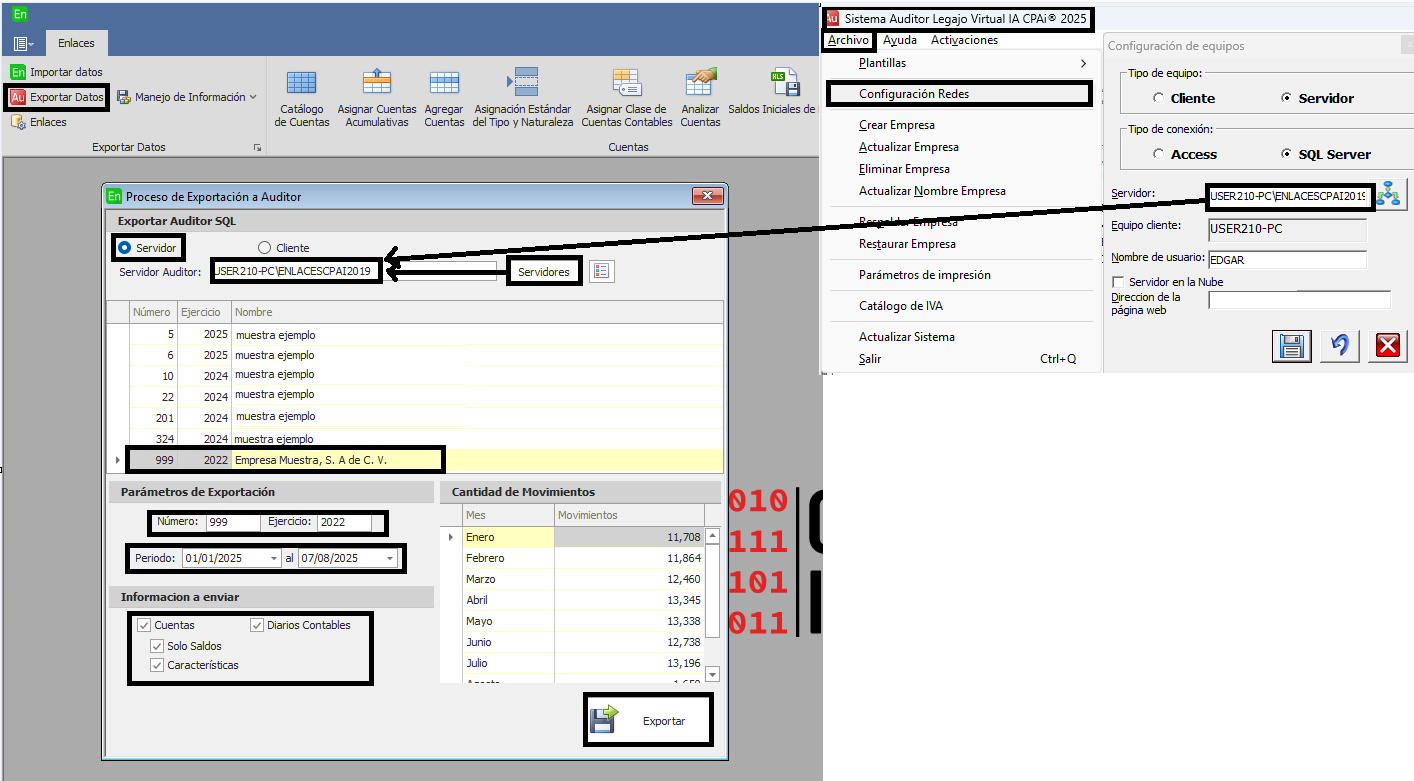The image size is (1414, 781).
Task: Click Número field showing 999
Action: [x=232, y=522]
